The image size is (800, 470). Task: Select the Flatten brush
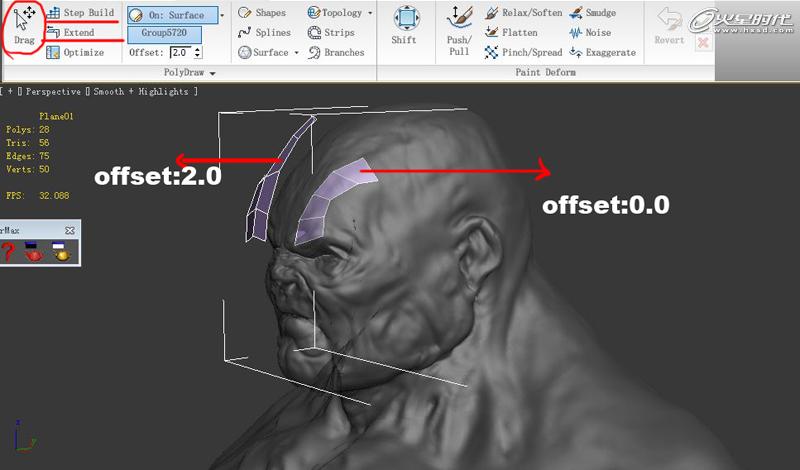pyautogui.click(x=511, y=33)
